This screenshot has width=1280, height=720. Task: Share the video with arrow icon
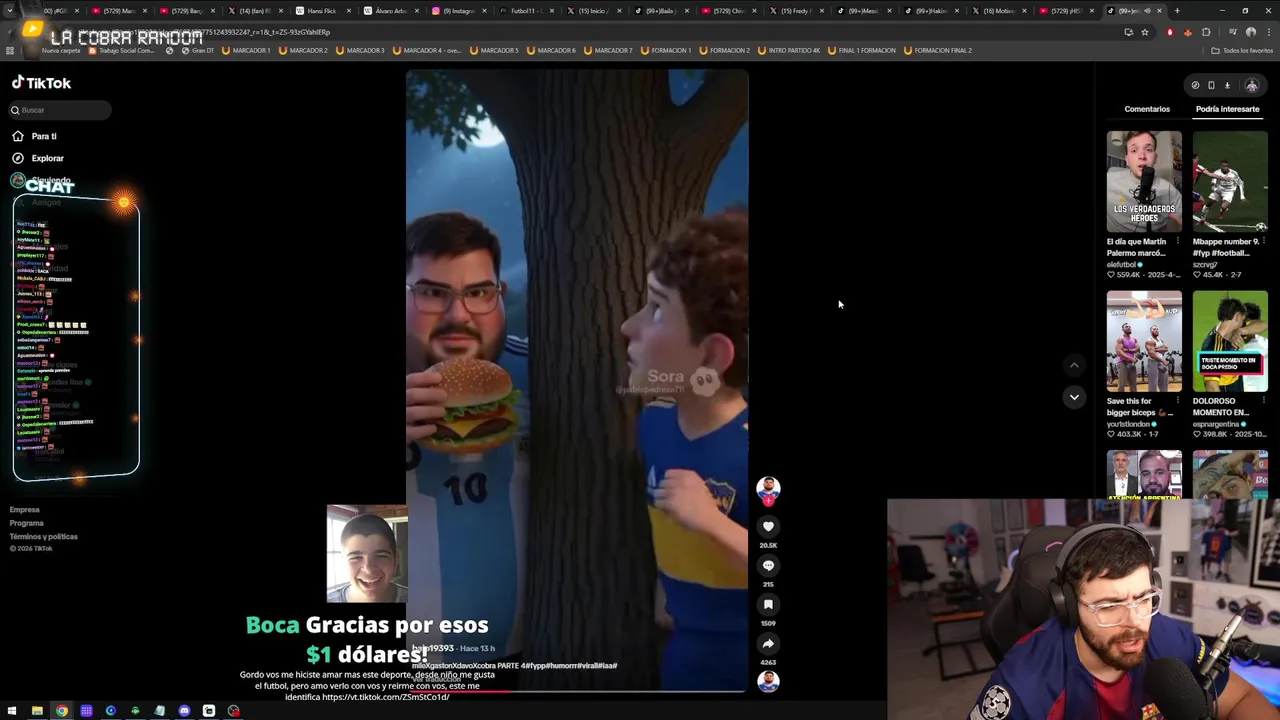[x=768, y=643]
